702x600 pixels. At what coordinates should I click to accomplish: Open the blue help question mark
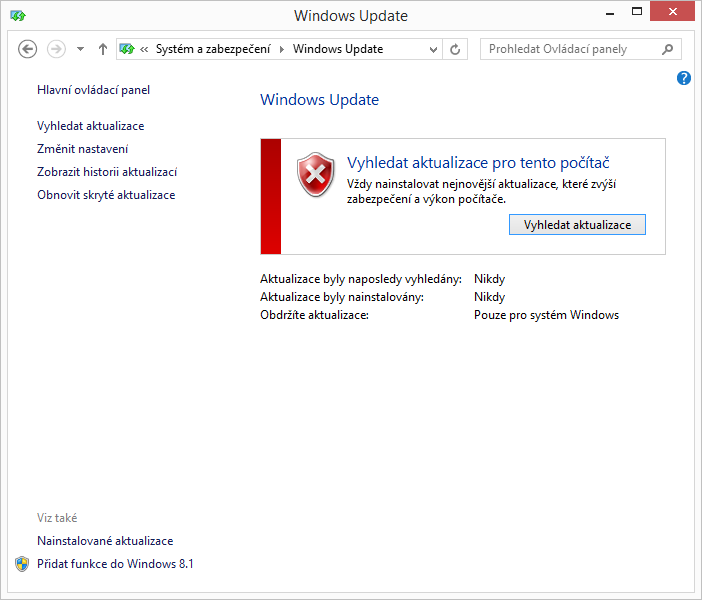(684, 78)
